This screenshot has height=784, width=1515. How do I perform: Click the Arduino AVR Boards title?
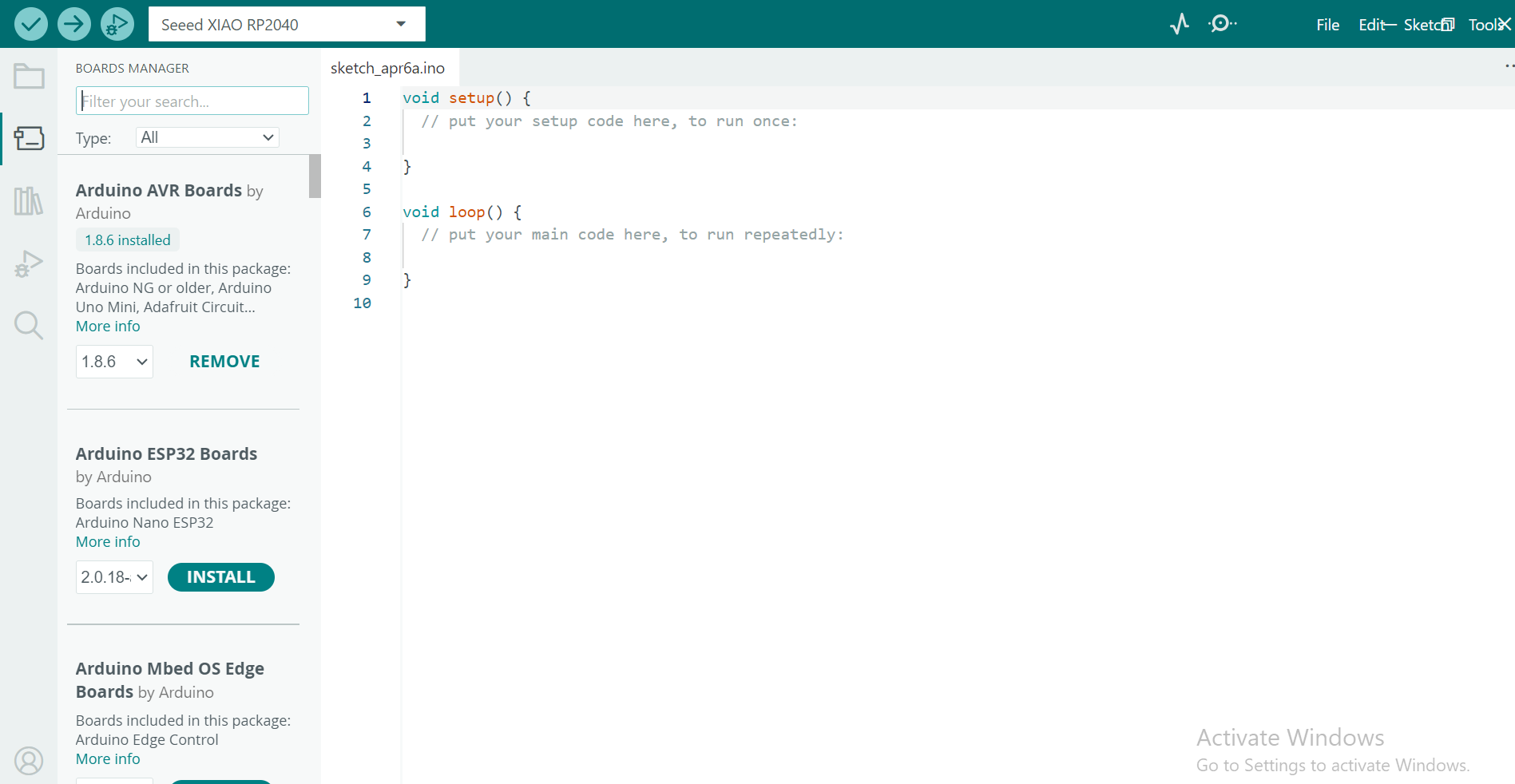tap(159, 191)
